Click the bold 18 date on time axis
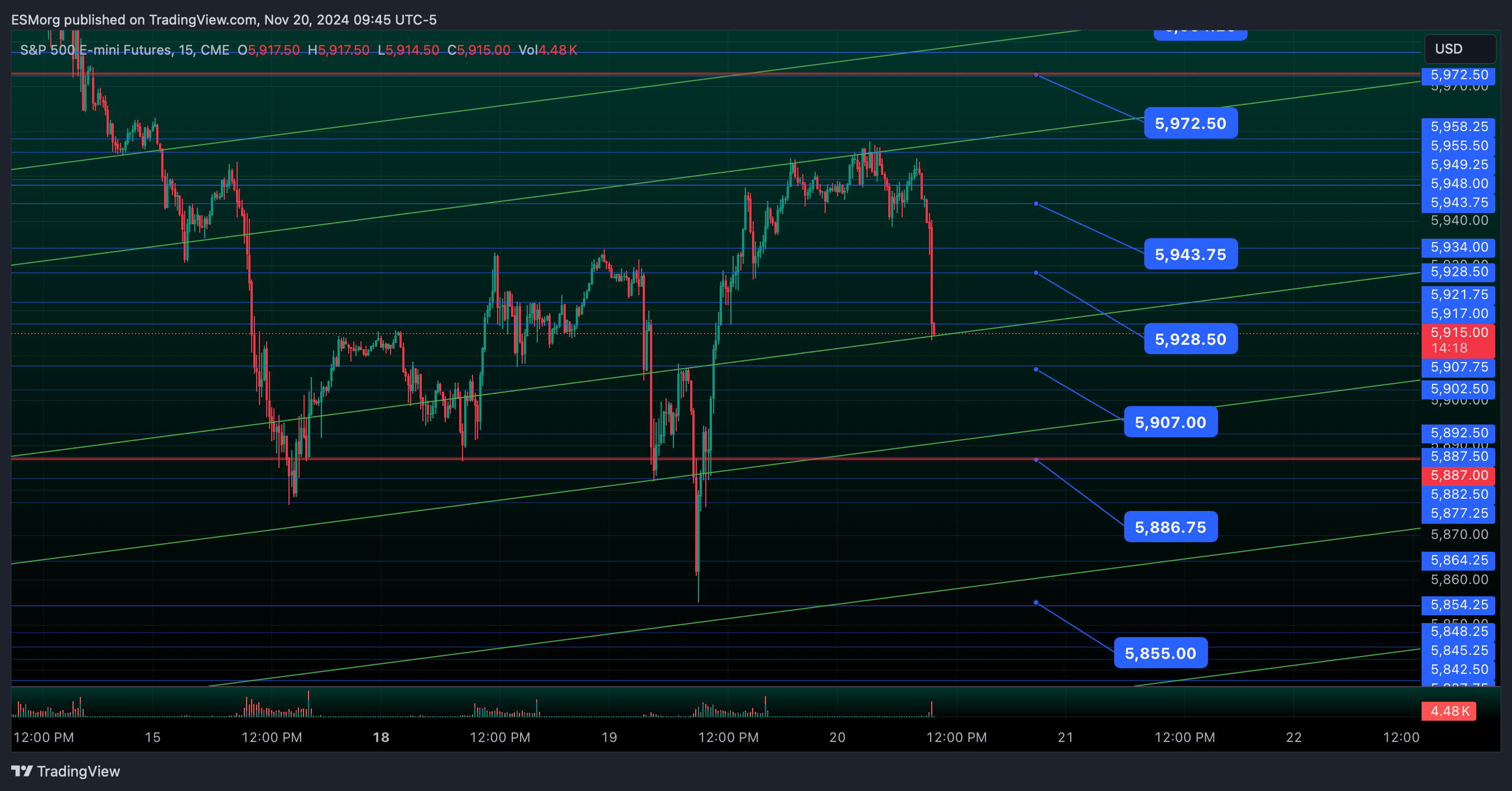Viewport: 1512px width, 791px height. pos(382,737)
